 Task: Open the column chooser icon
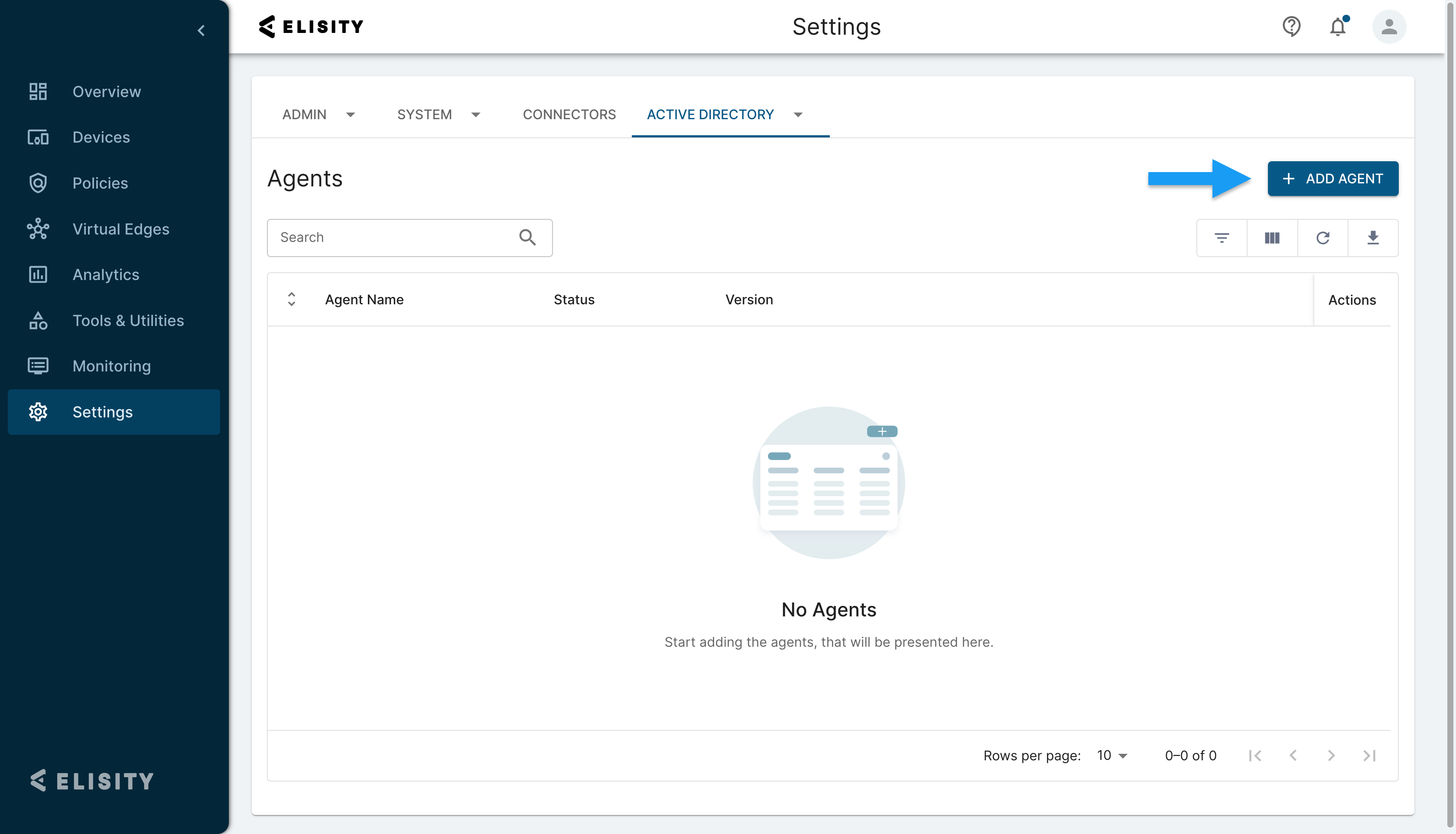(x=1272, y=238)
